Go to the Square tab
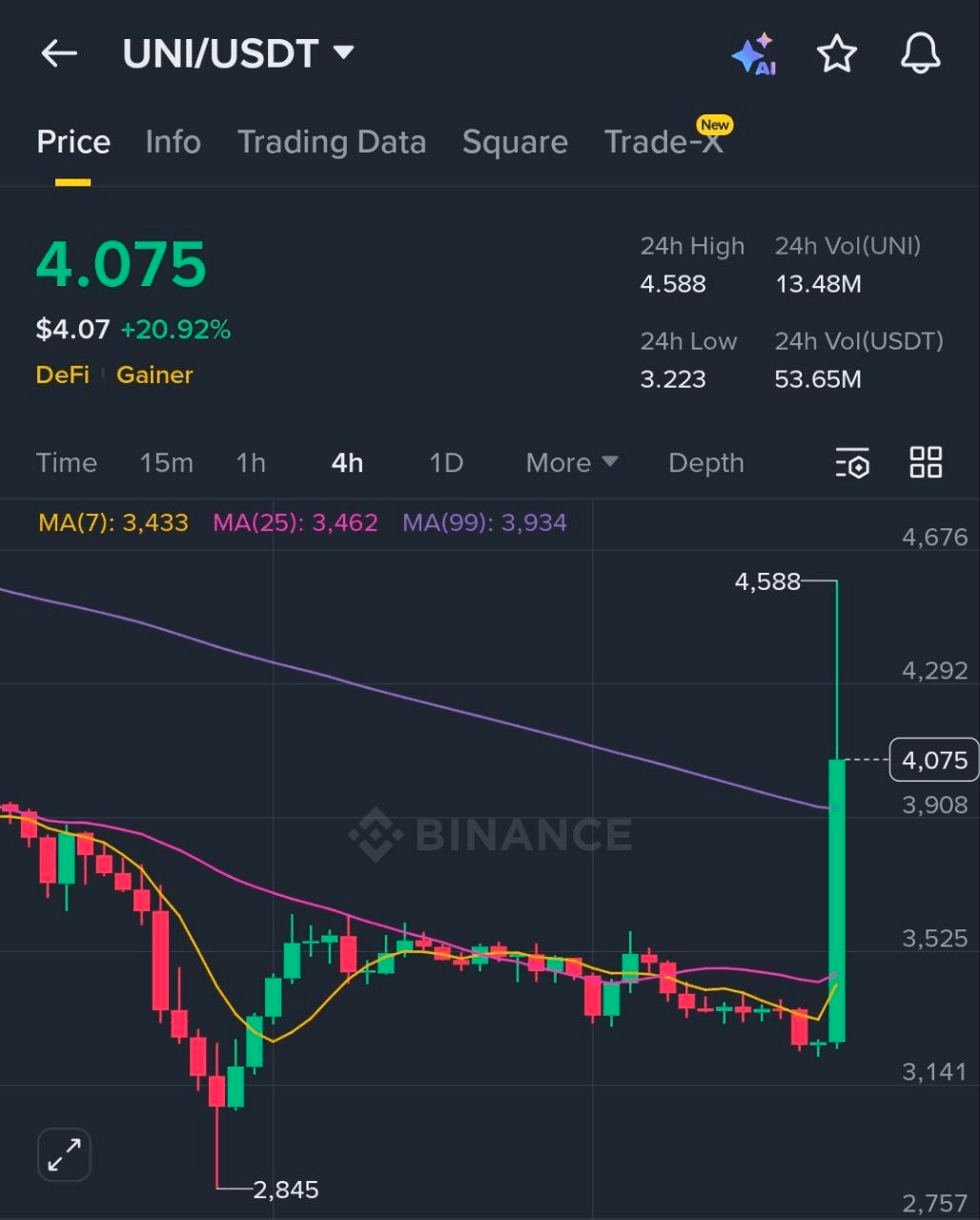This screenshot has width=980, height=1220. 515,142
